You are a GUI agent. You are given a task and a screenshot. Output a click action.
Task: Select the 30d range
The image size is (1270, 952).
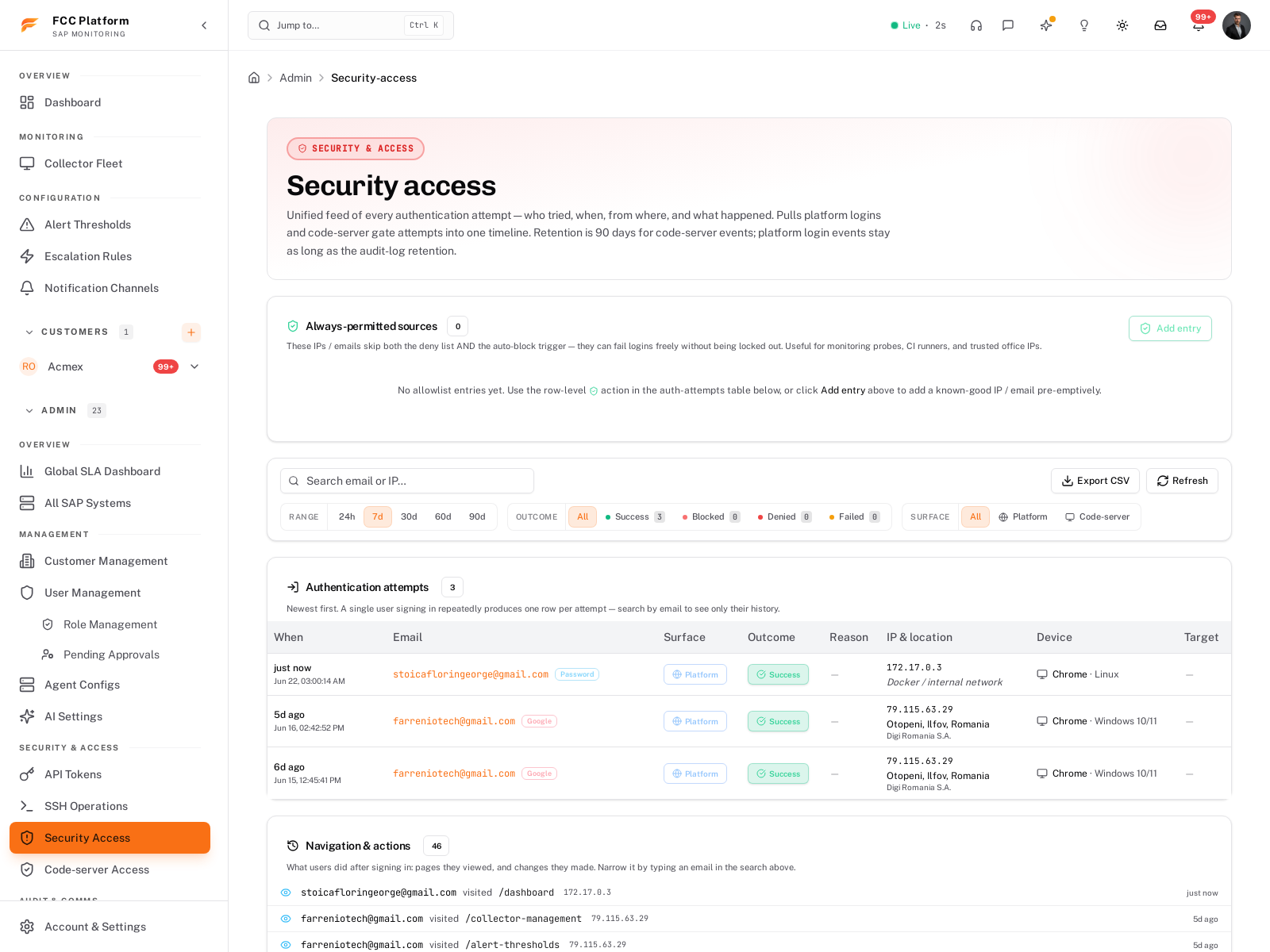[409, 516]
